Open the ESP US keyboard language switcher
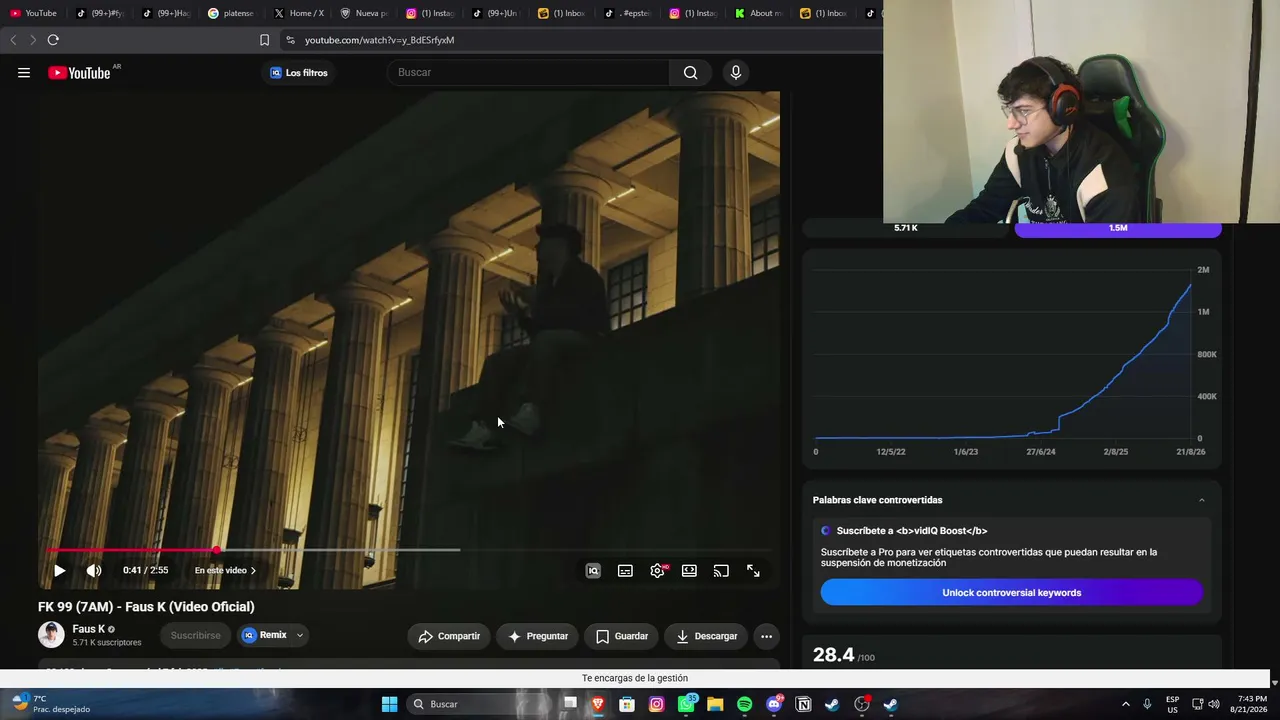 pos(1172,704)
